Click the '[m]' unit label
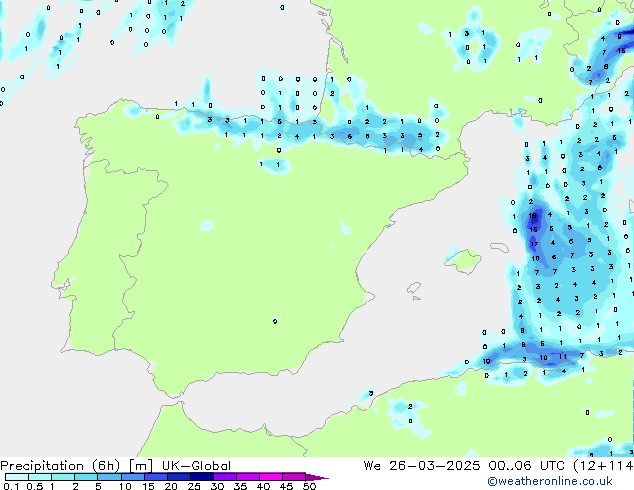Screen dimensions: 634x490 coord(140,466)
